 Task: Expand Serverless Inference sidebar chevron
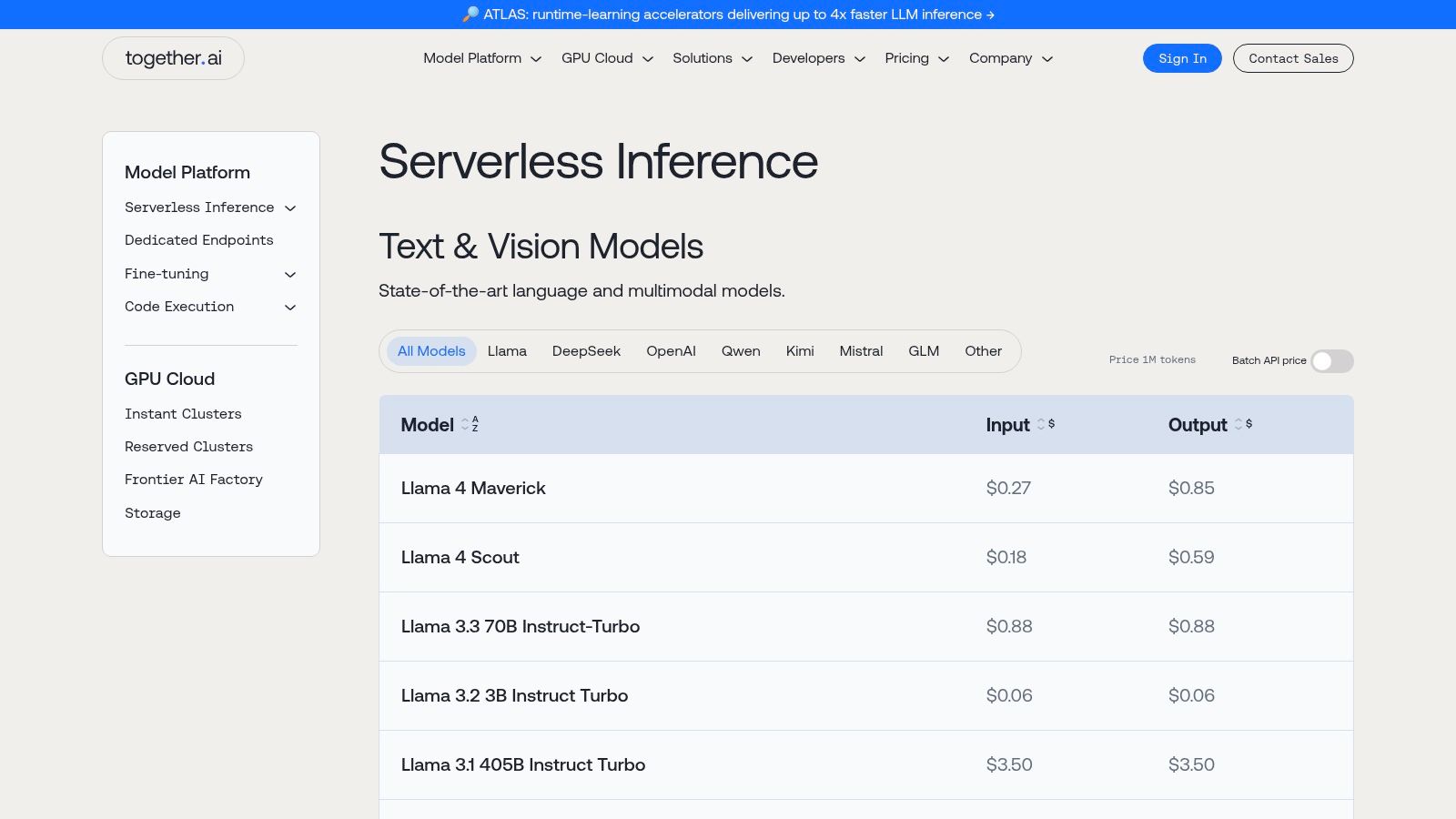pyautogui.click(x=290, y=208)
